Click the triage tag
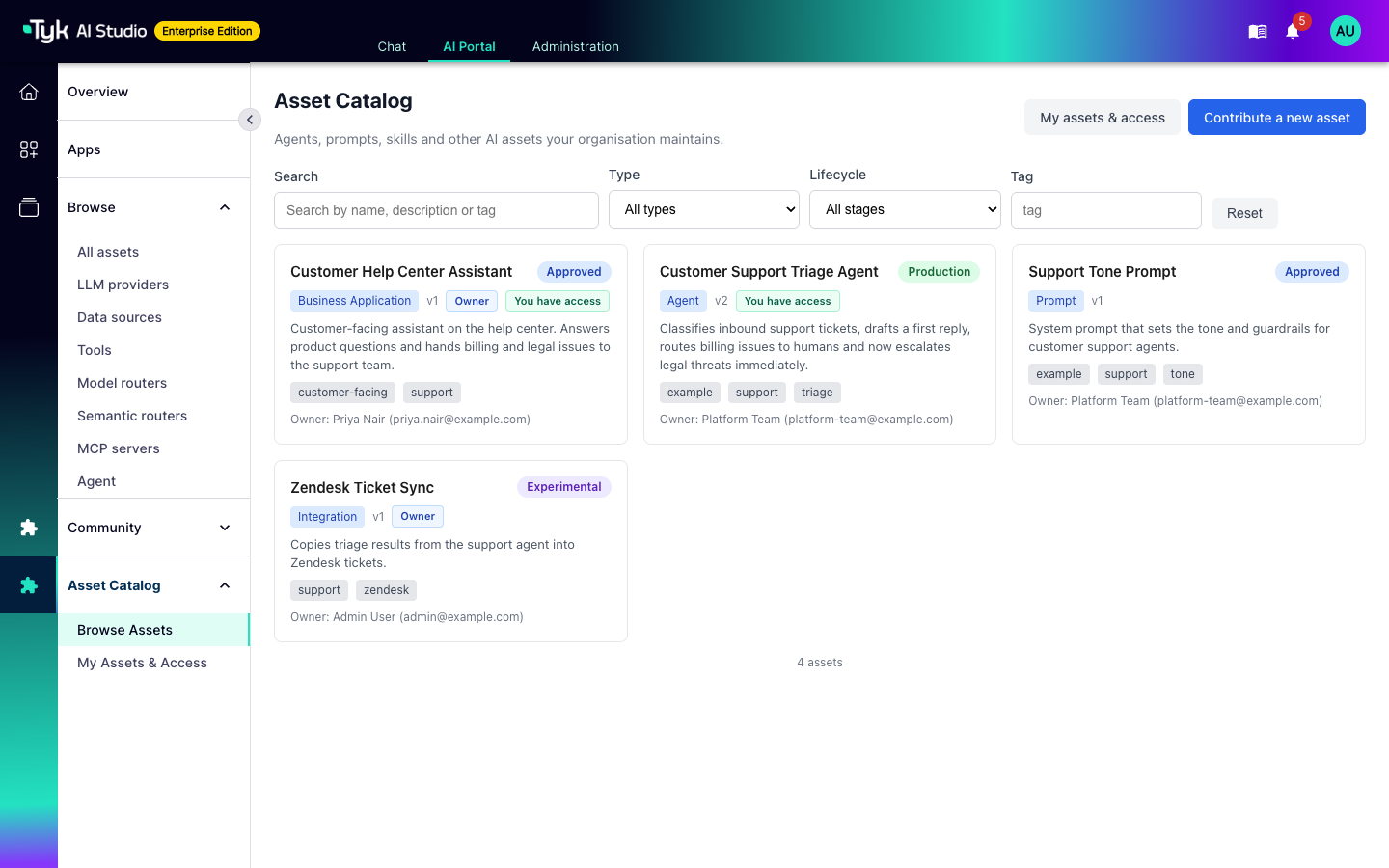Screen dimensions: 1389x868 [817, 393]
